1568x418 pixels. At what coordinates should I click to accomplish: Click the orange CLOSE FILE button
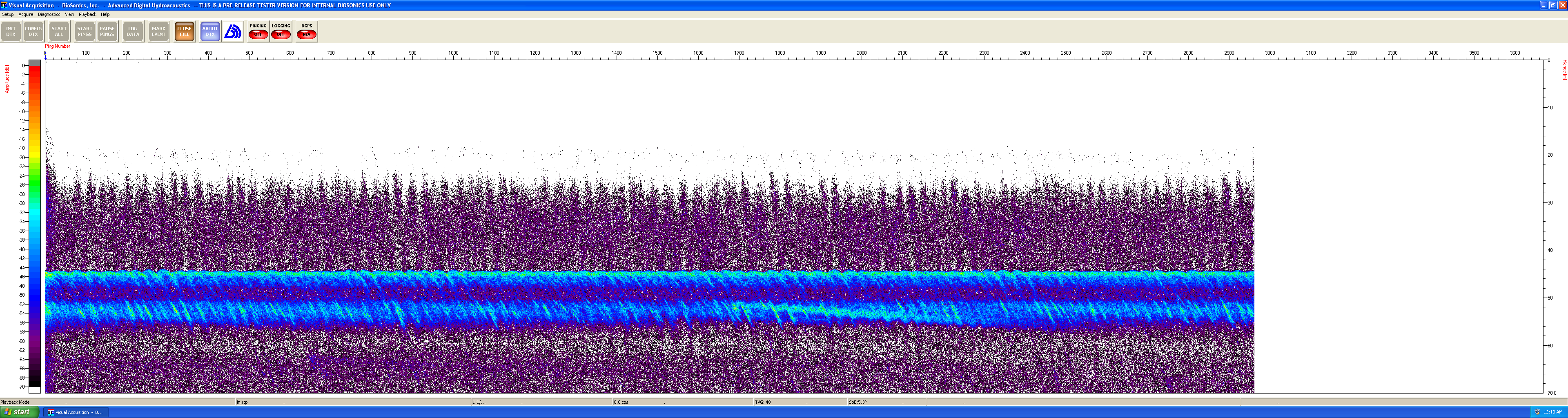coord(185,31)
